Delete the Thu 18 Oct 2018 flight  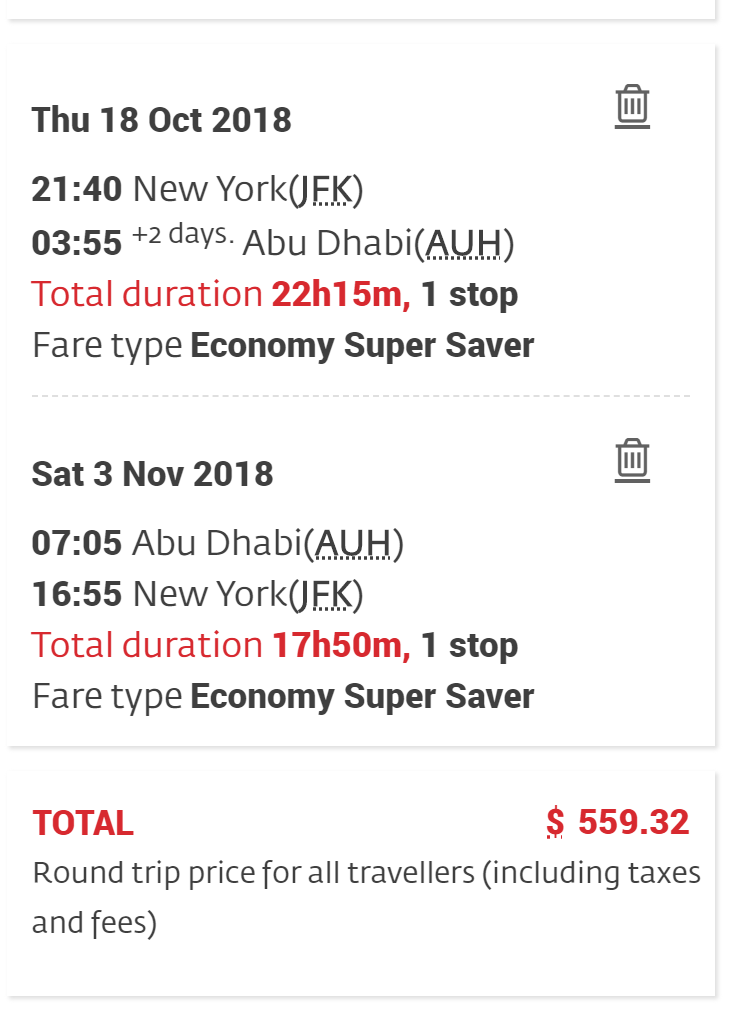[632, 105]
